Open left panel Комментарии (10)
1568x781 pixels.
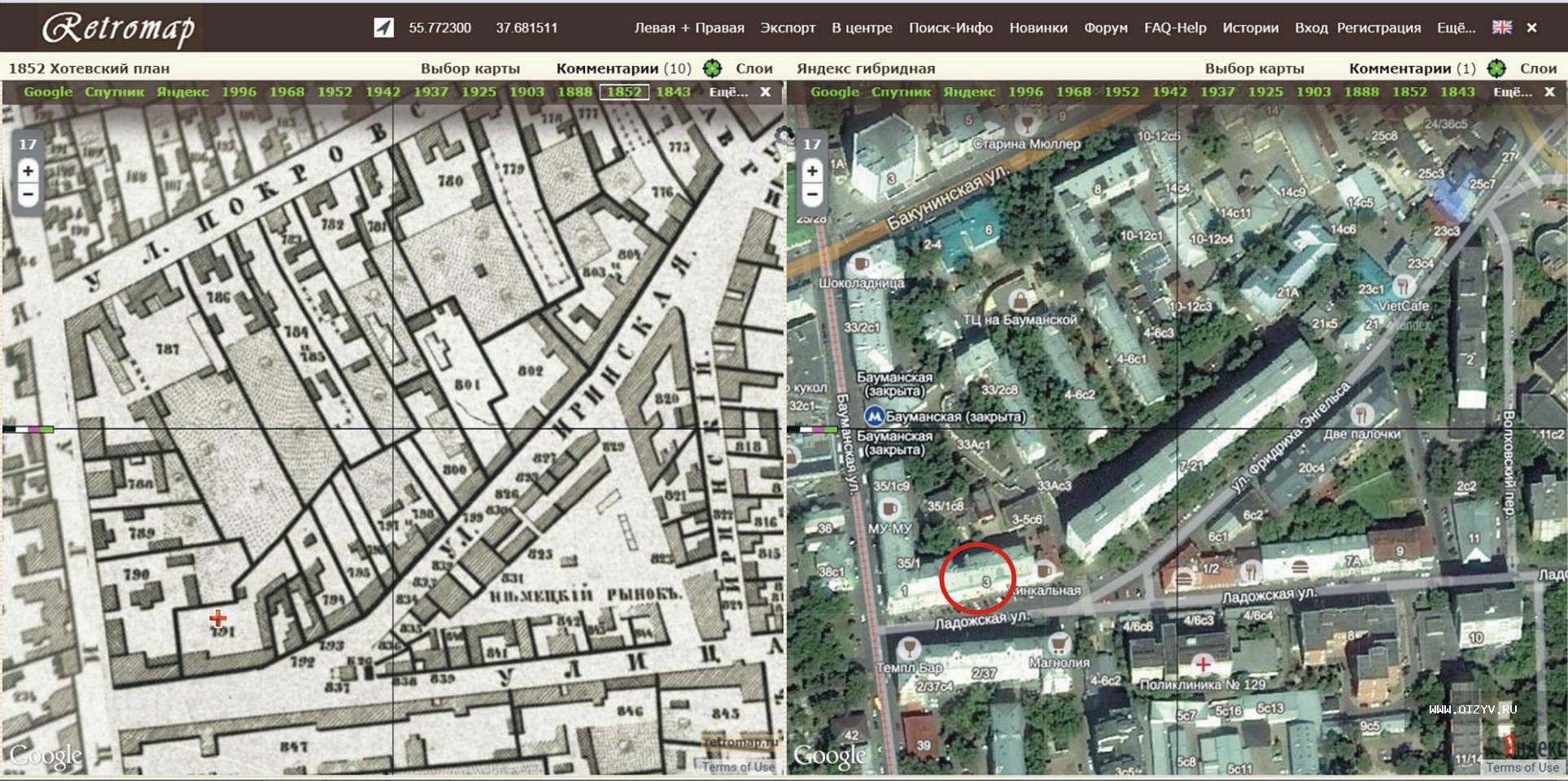click(624, 68)
